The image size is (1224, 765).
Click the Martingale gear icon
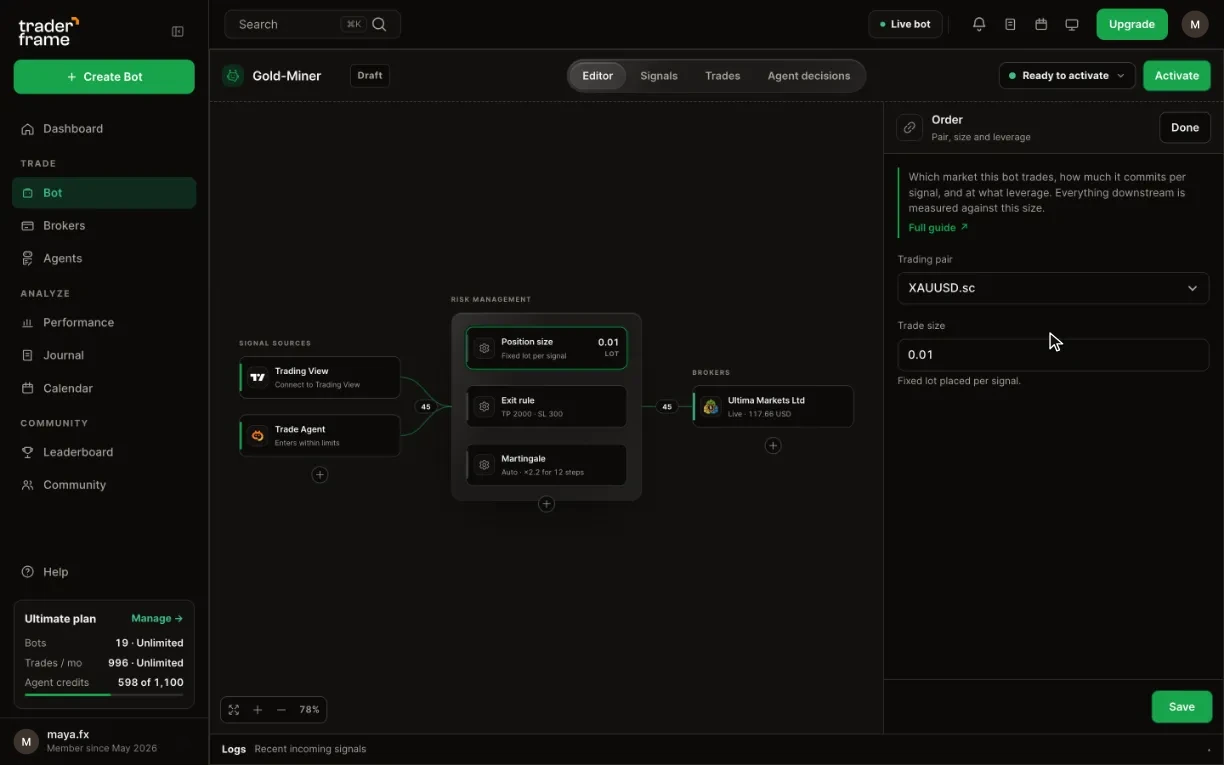(484, 465)
